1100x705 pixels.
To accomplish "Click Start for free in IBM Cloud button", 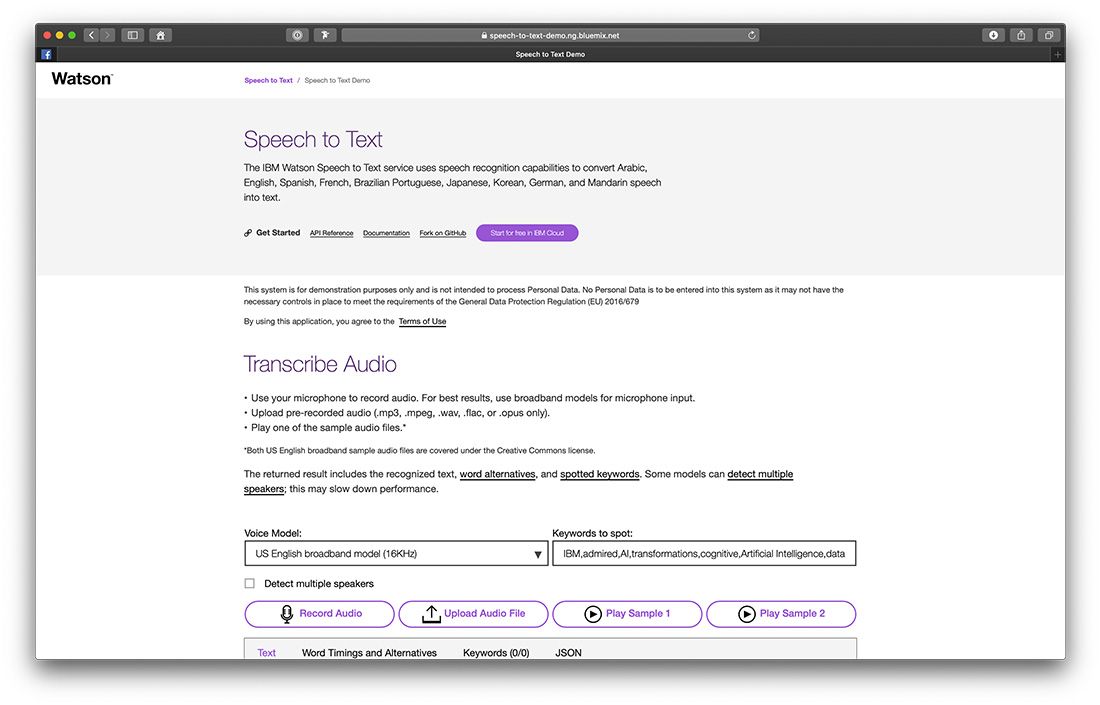I will 527,233.
